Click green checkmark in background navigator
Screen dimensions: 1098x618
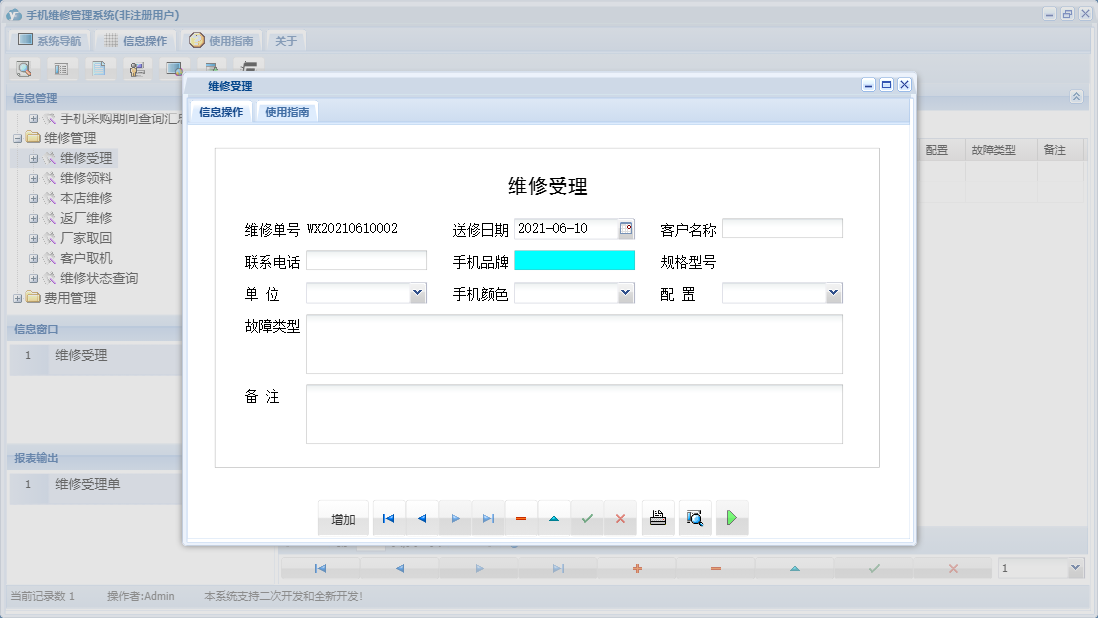tap(874, 568)
